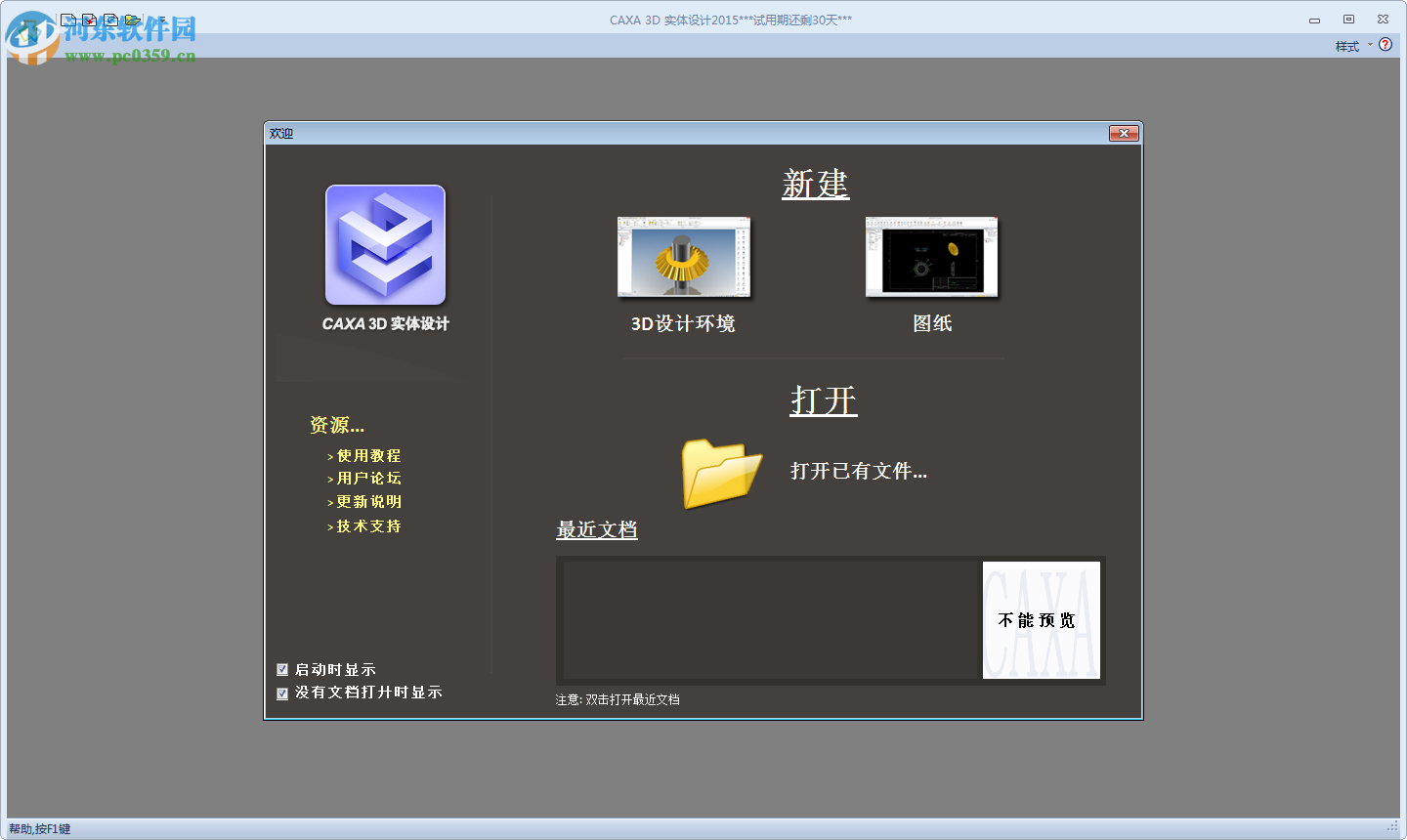Click the document icon with blue symbol in toolbar
The height and width of the screenshot is (840, 1407).
(x=111, y=20)
